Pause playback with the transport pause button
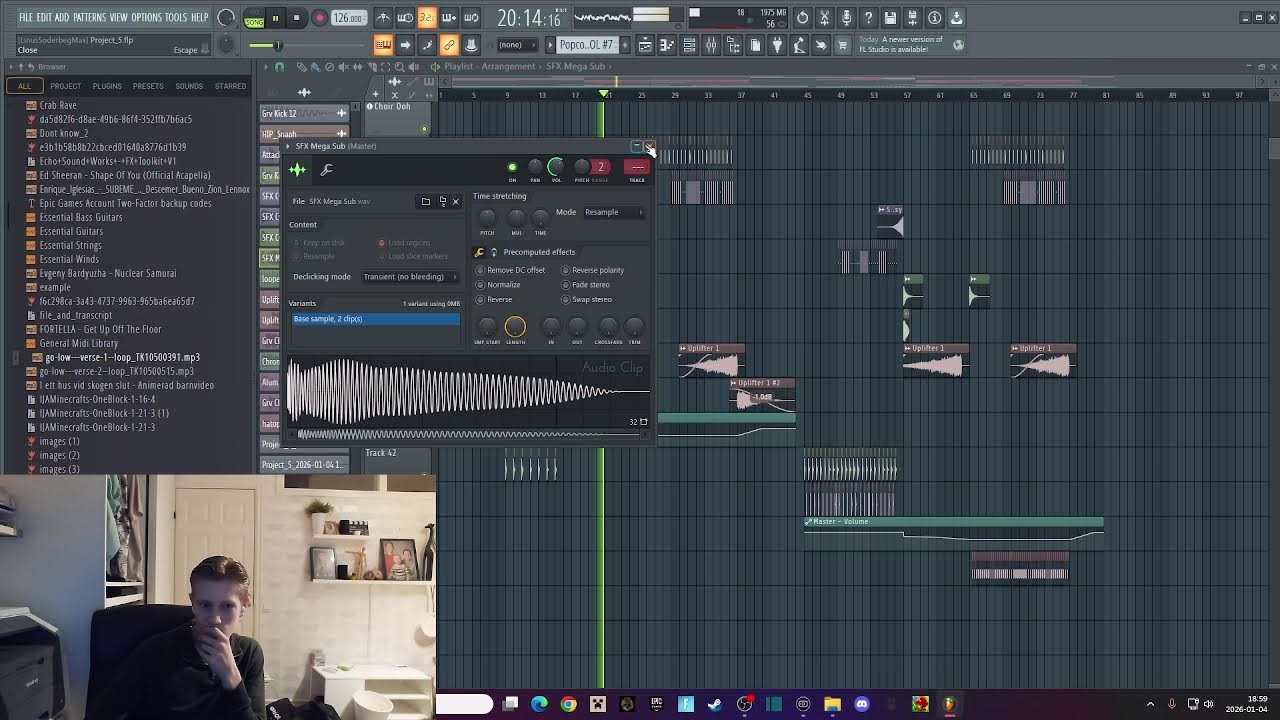This screenshot has height=720, width=1280. pyautogui.click(x=275, y=18)
